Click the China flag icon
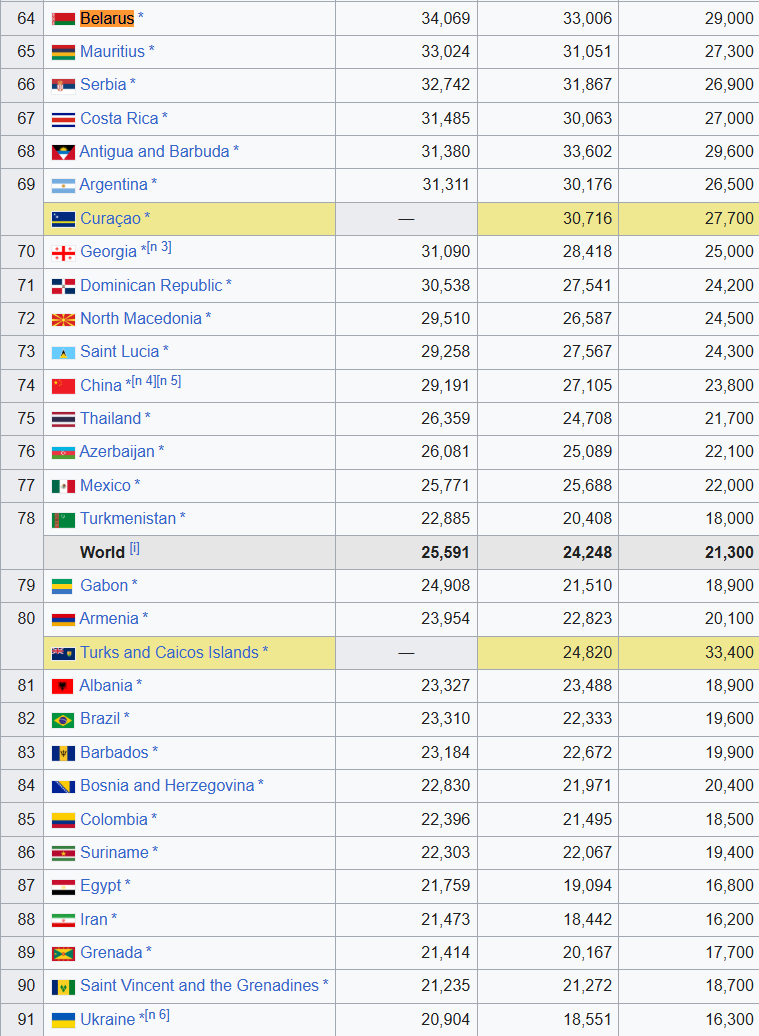Viewport: 759px width, 1036px height. [63, 386]
